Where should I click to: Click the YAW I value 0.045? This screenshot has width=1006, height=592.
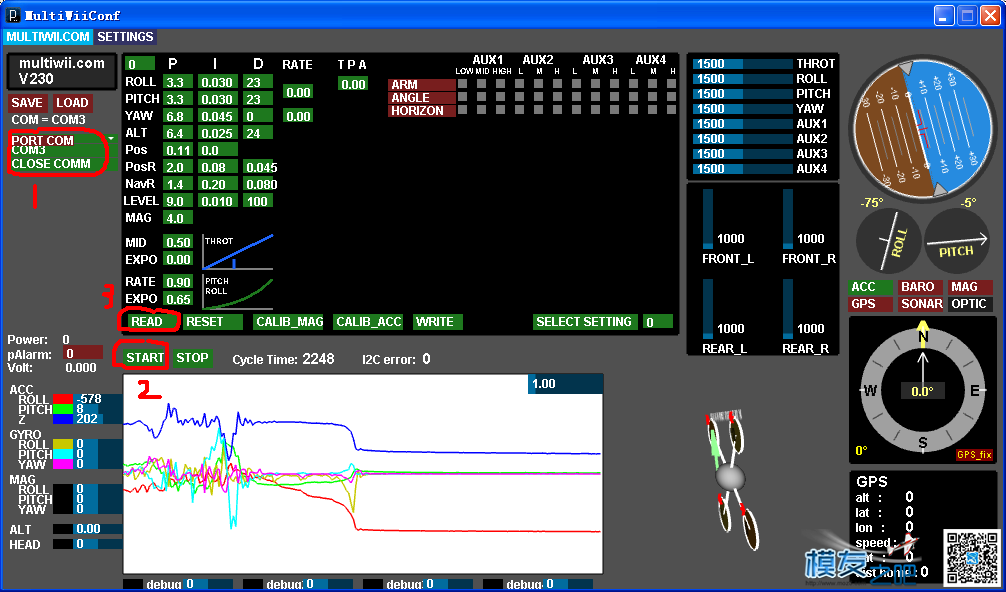(217, 116)
